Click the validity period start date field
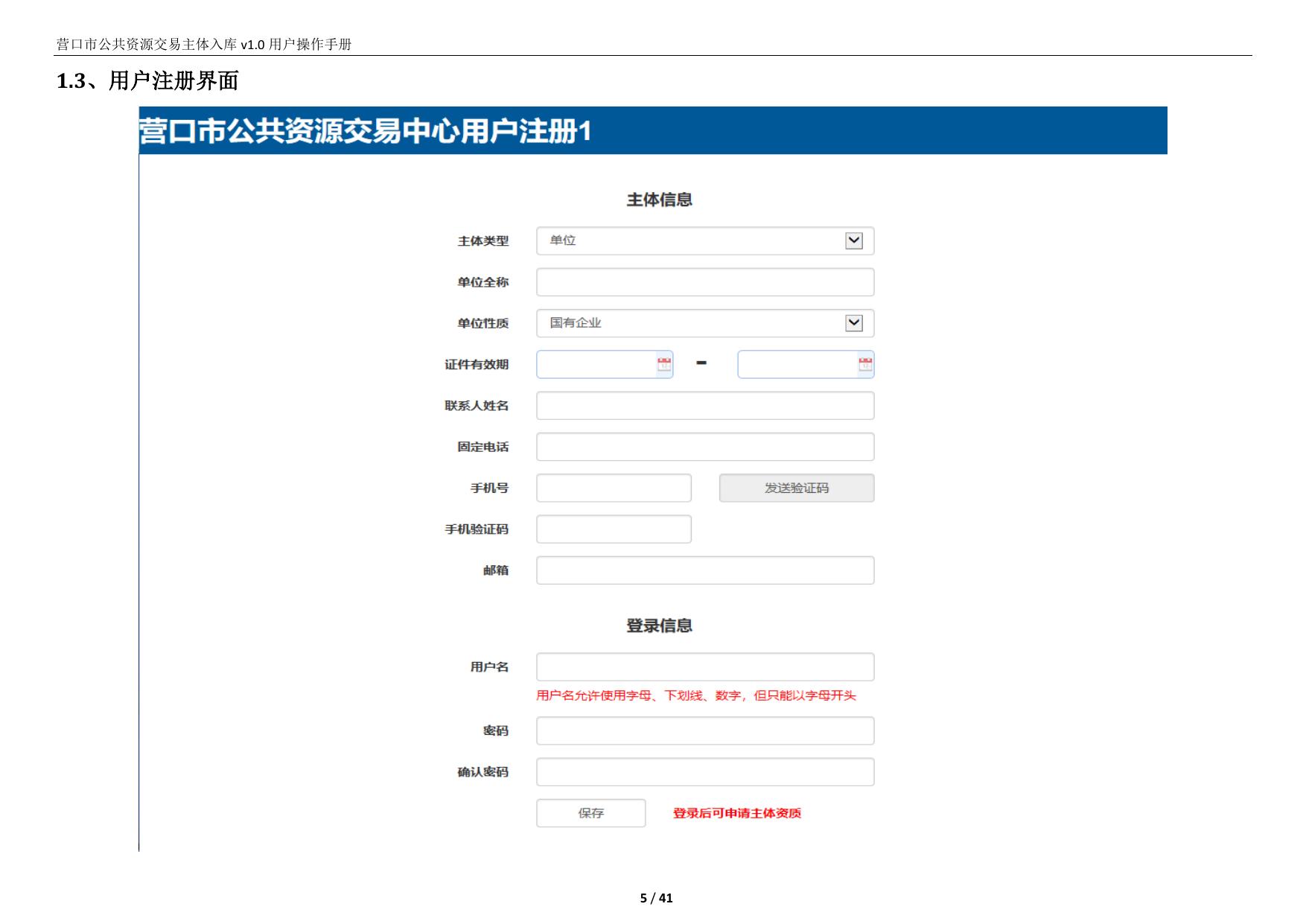This screenshot has width=1306, height=924. [596, 365]
